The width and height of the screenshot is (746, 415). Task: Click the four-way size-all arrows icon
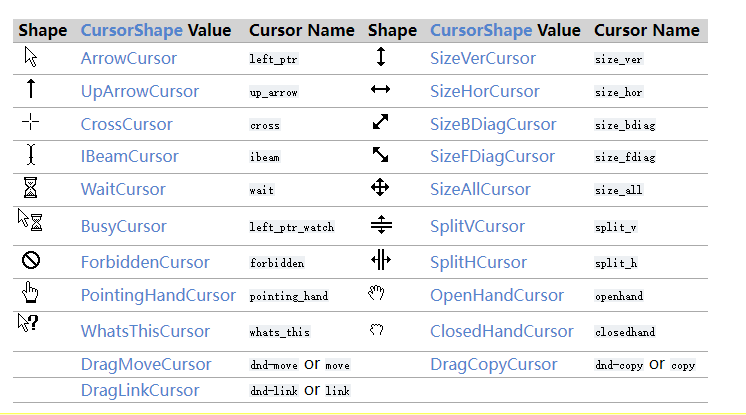pyautogui.click(x=380, y=188)
